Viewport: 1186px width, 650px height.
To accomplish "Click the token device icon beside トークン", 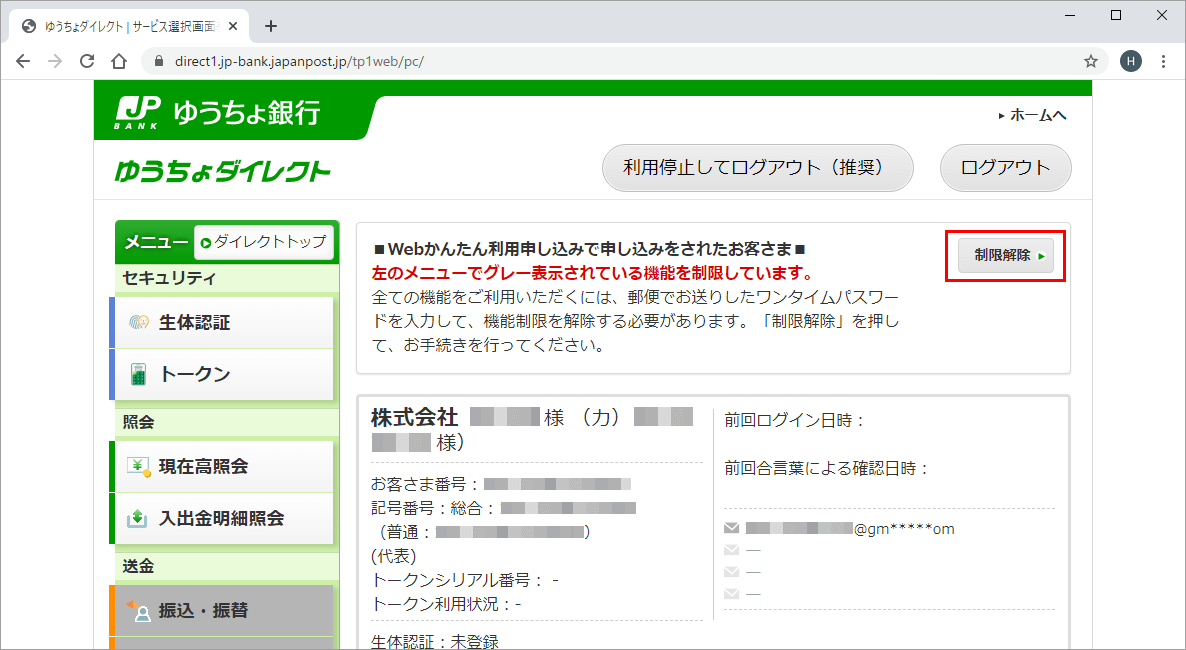I will 138,375.
